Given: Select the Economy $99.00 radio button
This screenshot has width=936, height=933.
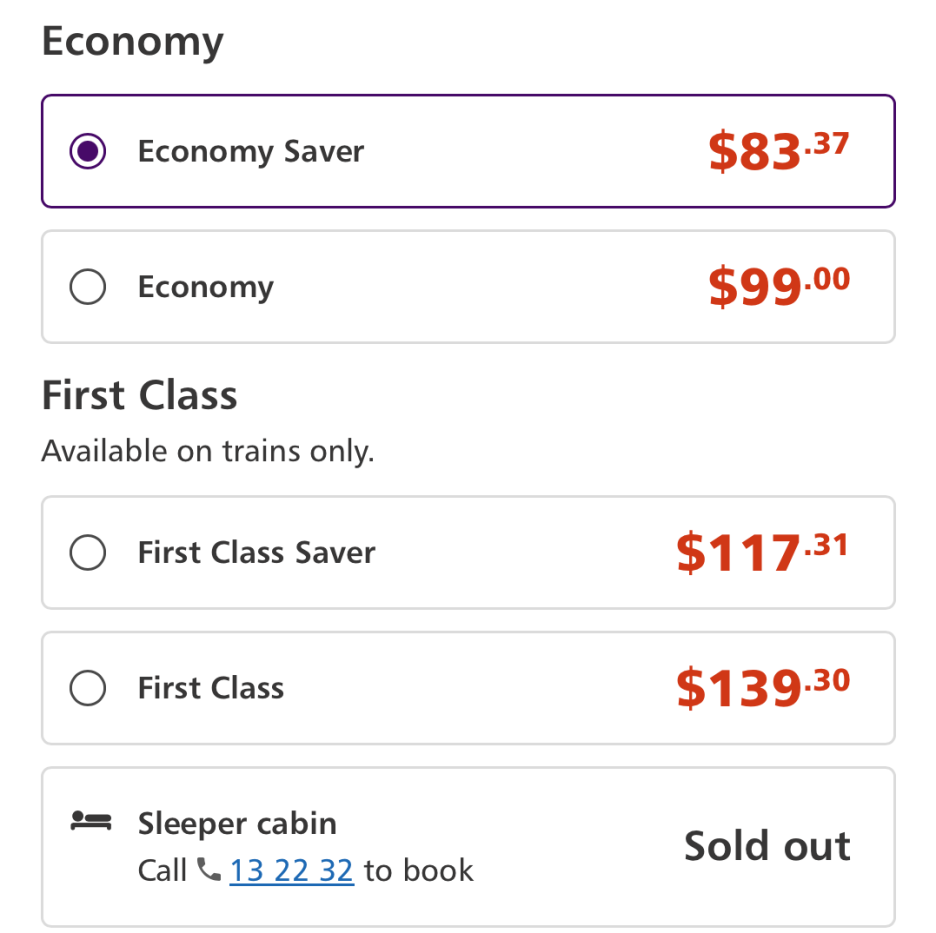Looking at the screenshot, I should point(88,287).
